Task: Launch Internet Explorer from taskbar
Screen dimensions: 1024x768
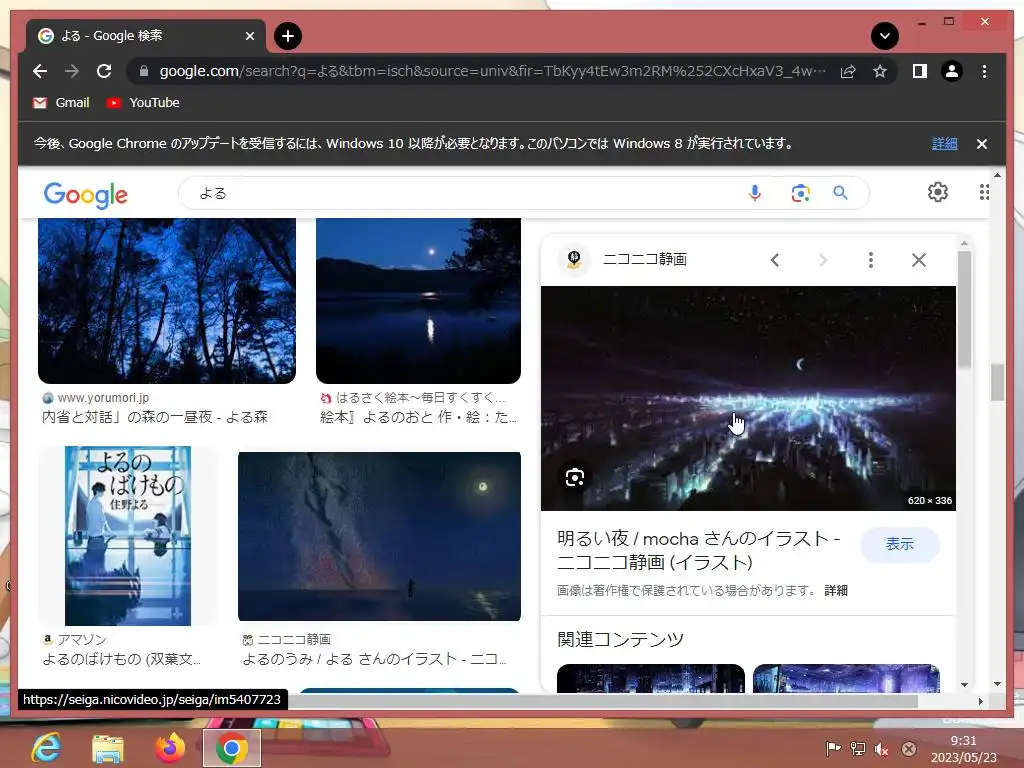Action: point(46,748)
